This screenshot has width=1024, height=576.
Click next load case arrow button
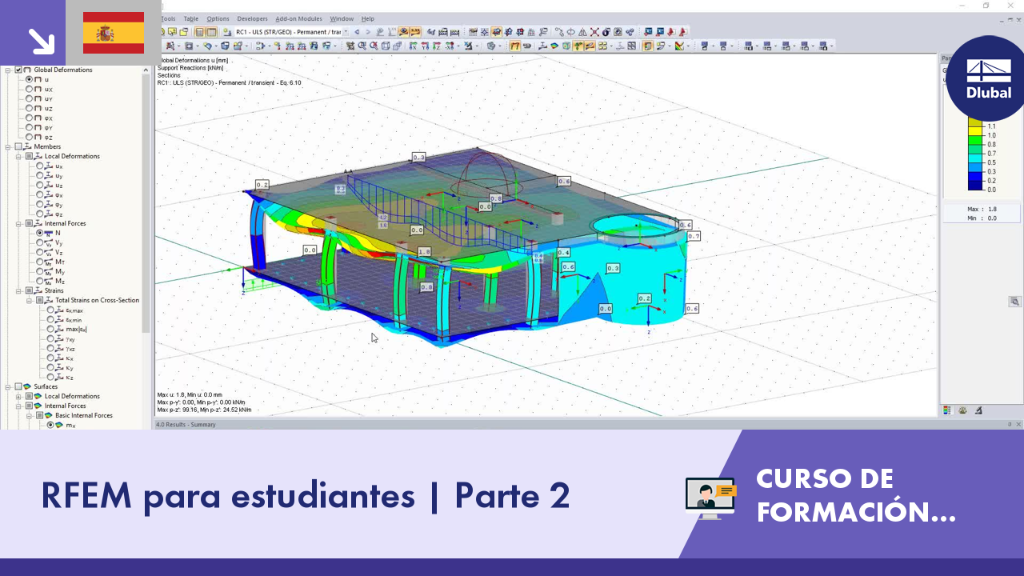point(368,31)
